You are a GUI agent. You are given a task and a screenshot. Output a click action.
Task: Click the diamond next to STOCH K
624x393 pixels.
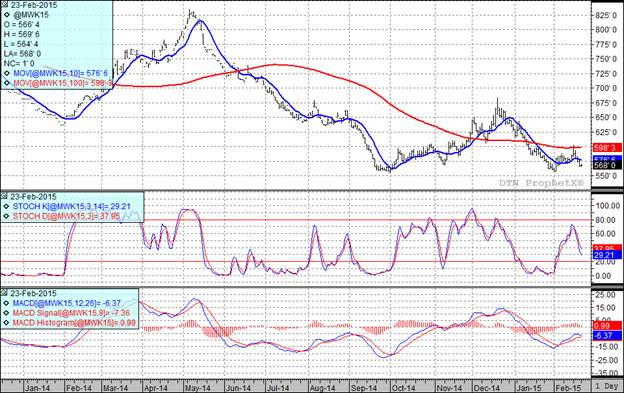(7, 206)
